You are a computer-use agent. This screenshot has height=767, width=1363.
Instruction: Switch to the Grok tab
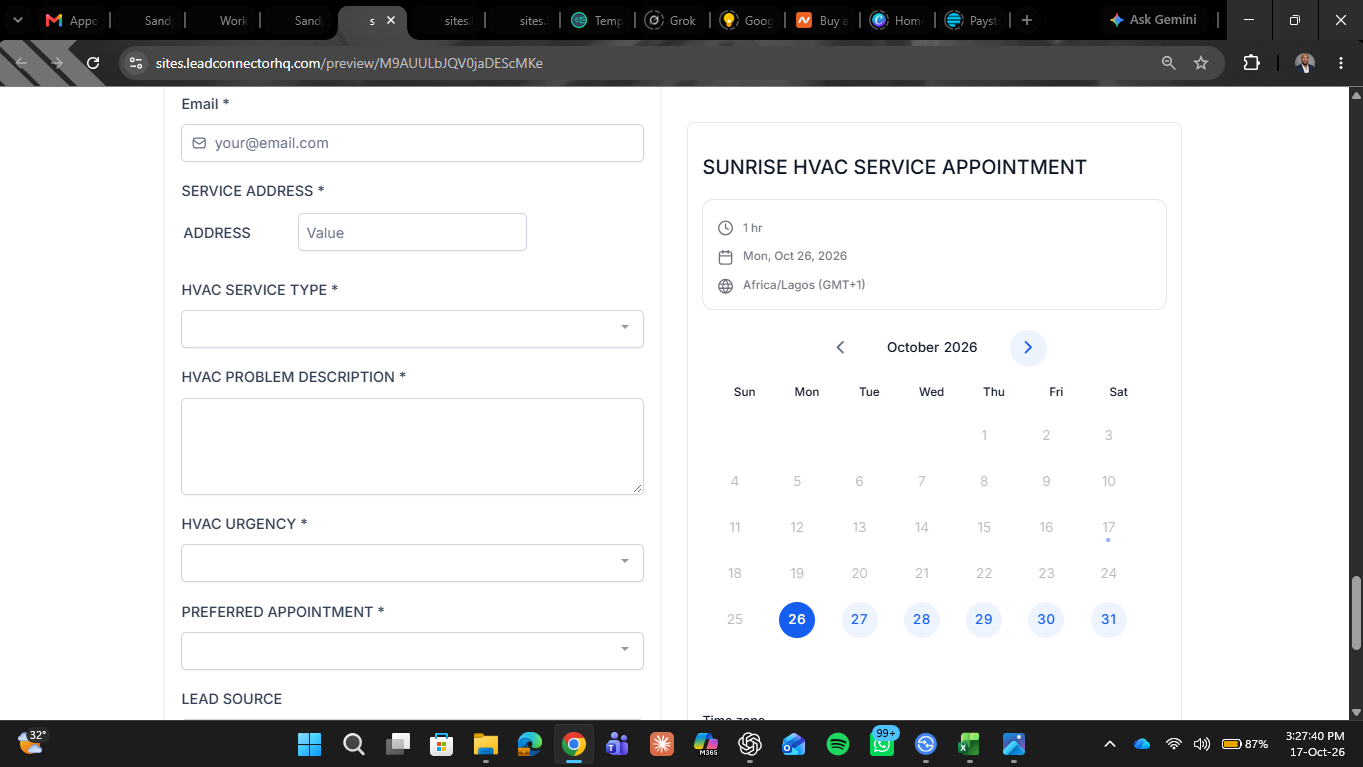click(672, 20)
